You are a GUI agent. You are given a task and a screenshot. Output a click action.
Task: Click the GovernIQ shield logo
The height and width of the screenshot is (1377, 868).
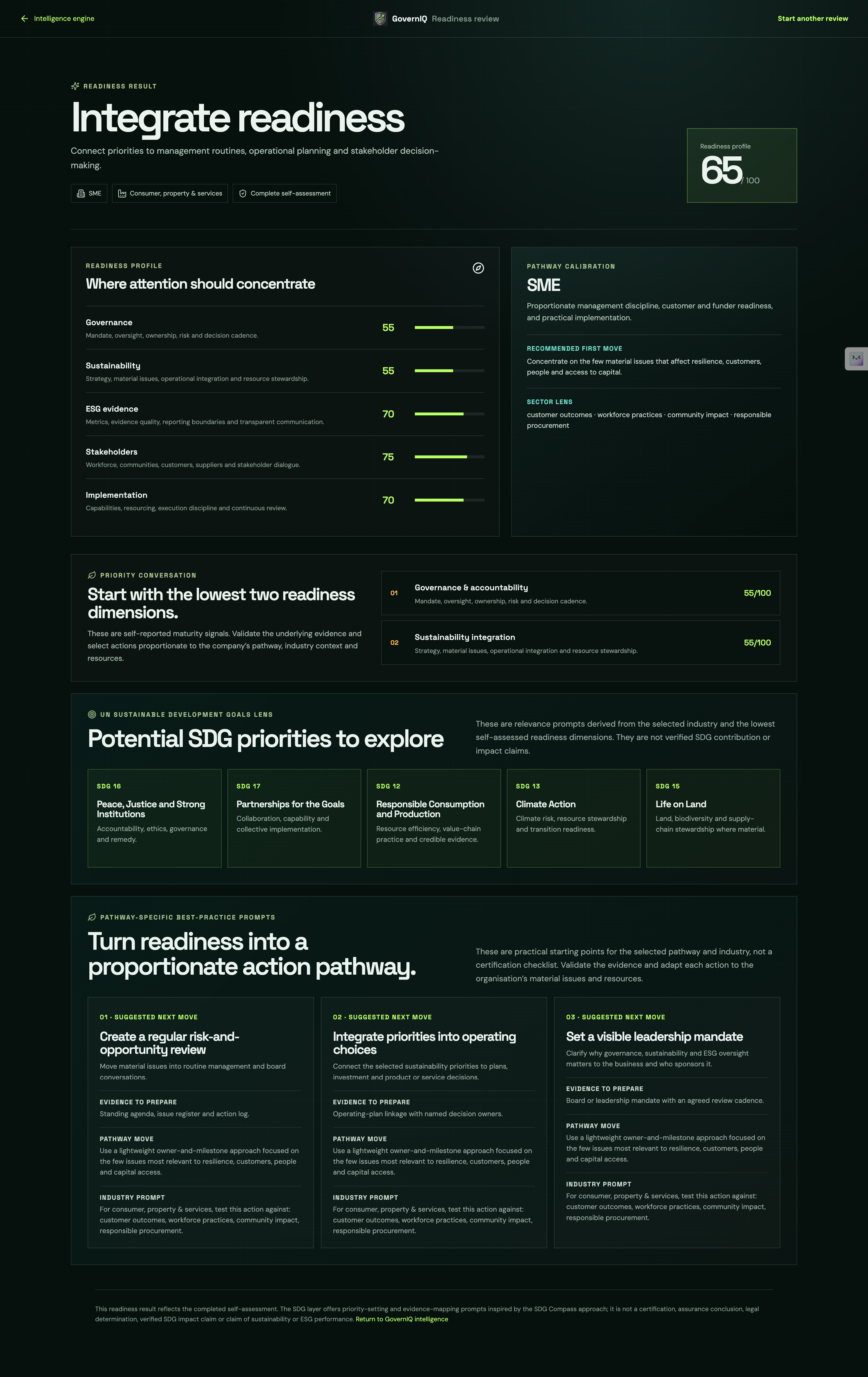point(380,19)
